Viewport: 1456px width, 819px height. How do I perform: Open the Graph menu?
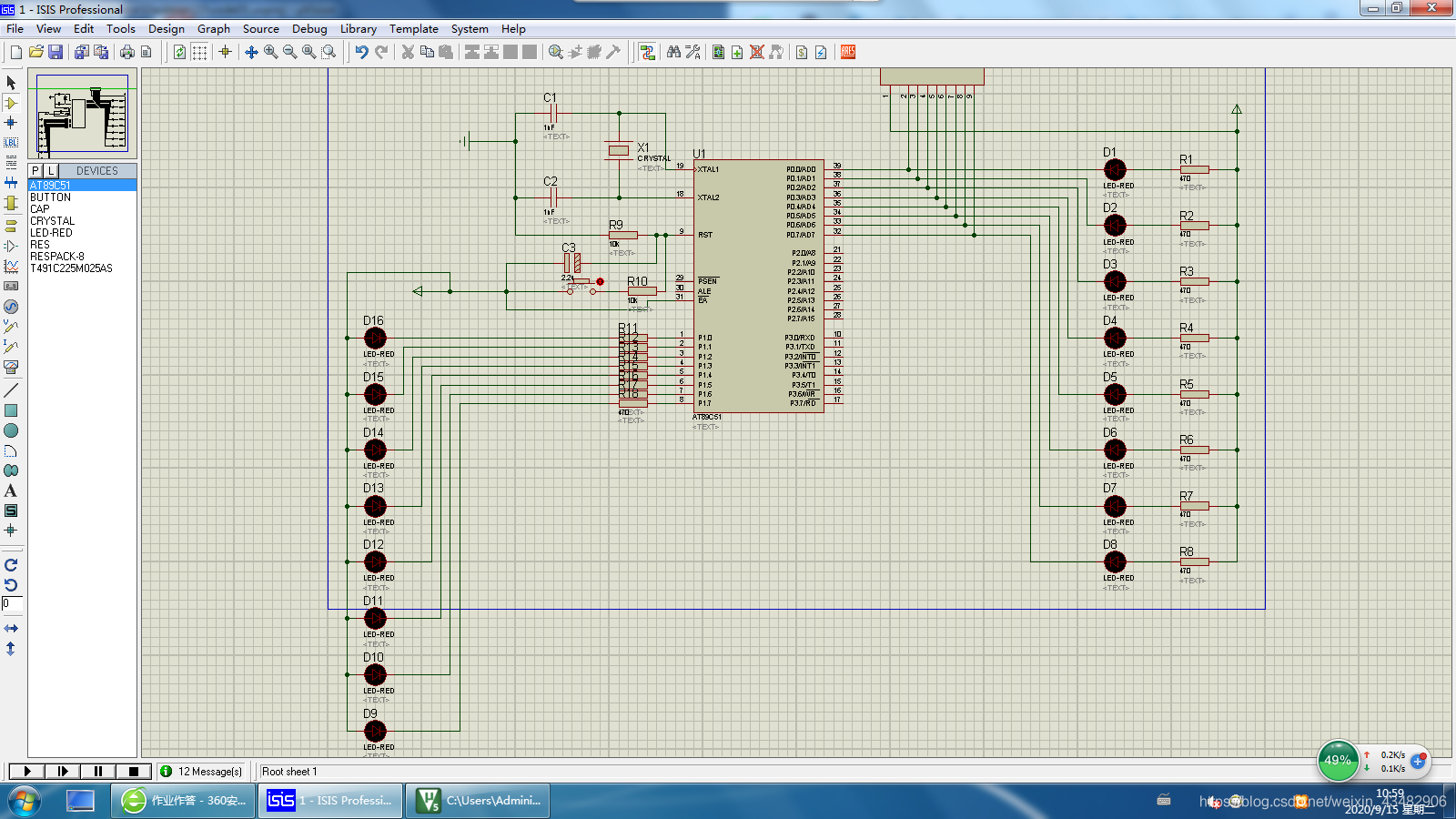(214, 29)
